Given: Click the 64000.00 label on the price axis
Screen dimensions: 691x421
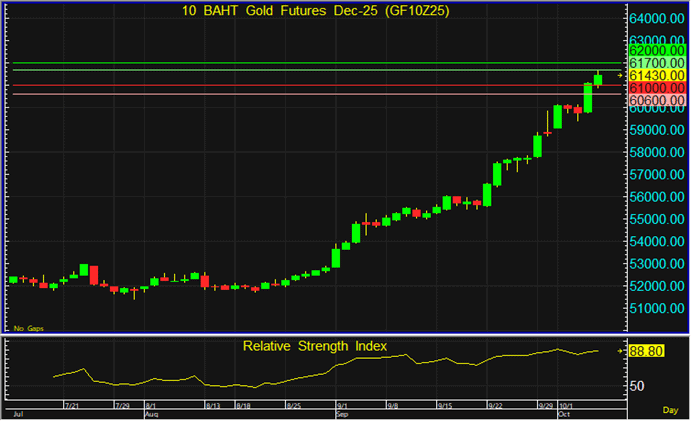Looking at the screenshot, I should click(657, 19).
